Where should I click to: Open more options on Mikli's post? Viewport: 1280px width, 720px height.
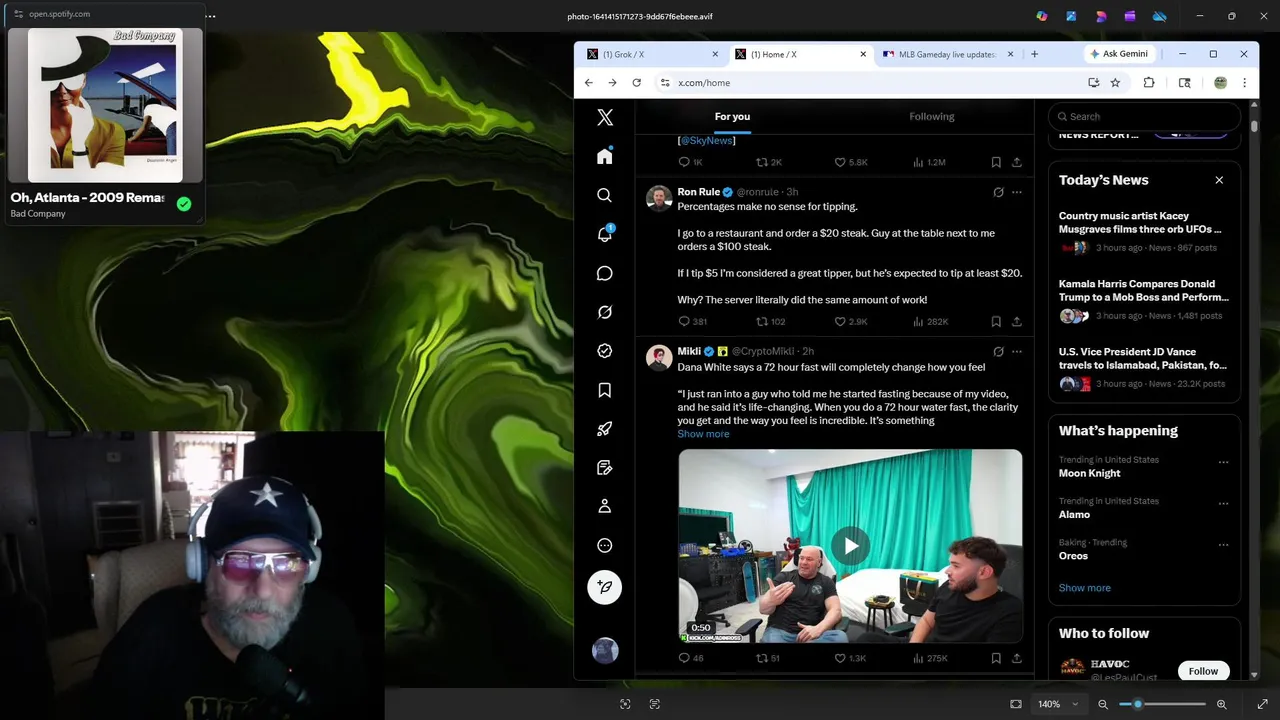click(x=1017, y=352)
